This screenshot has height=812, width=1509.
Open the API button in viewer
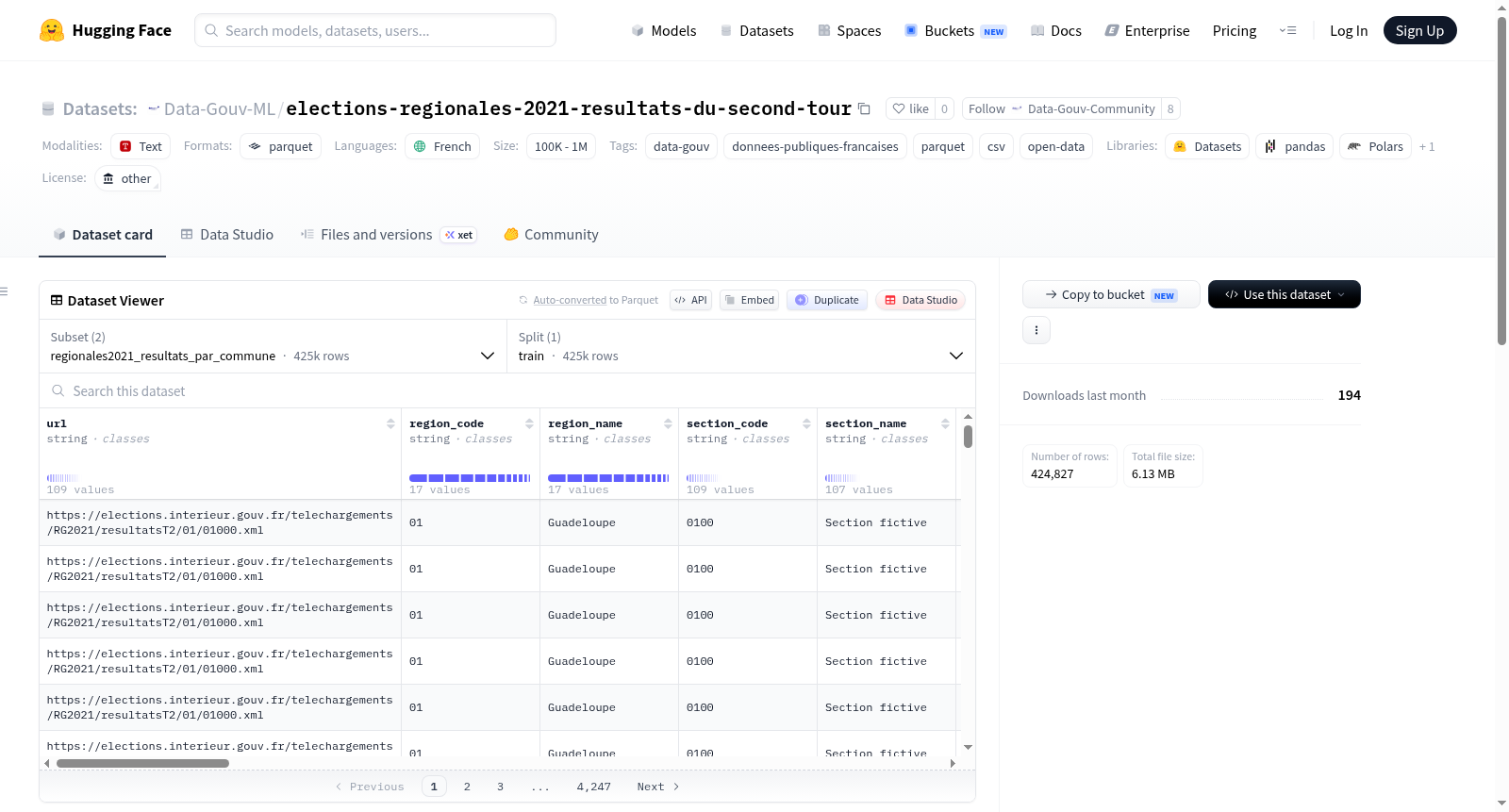click(x=690, y=300)
